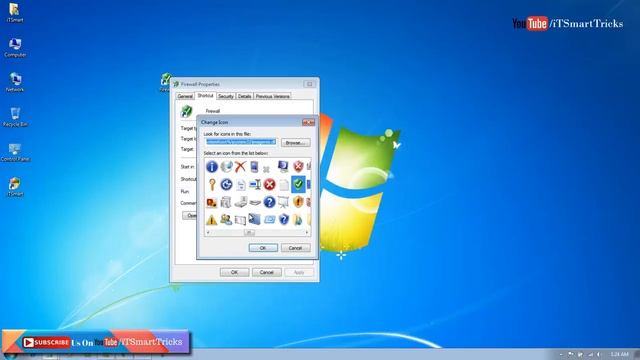This screenshot has width=640, height=360.
Task: Open the Control Panel desktop icon
Action: [15, 153]
